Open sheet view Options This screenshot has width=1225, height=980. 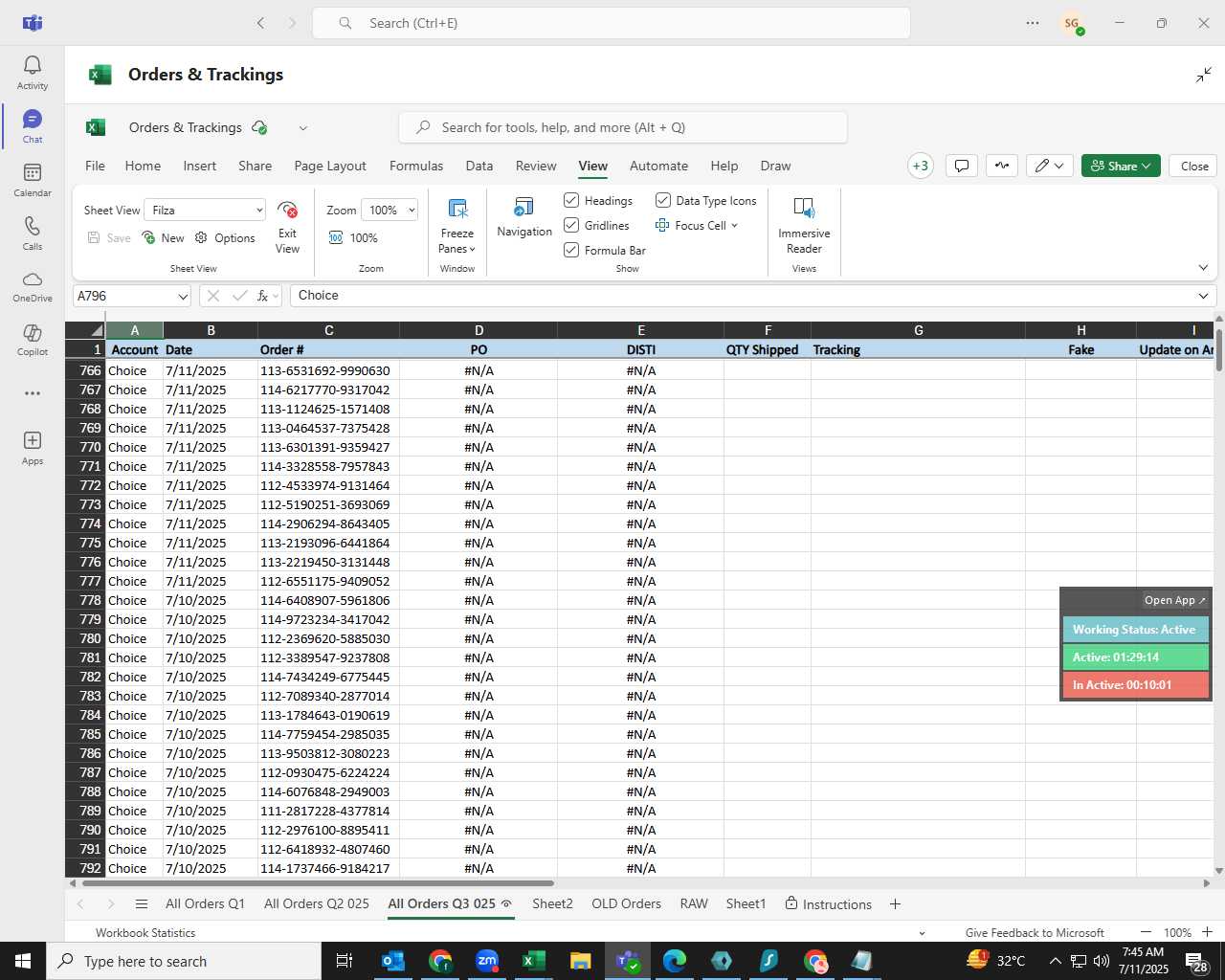(x=225, y=237)
